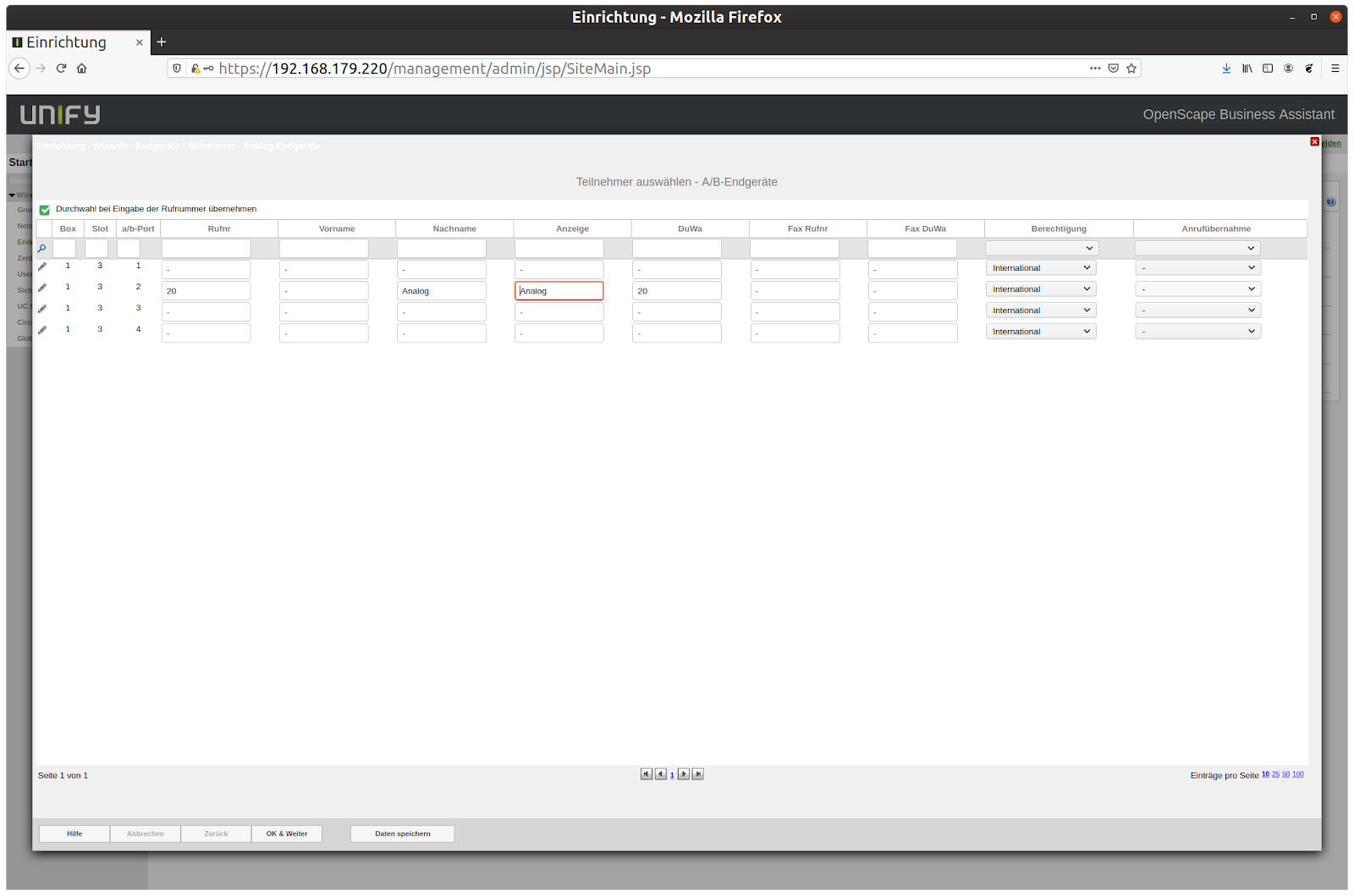Click Firefox back arrow button

[x=19, y=69]
